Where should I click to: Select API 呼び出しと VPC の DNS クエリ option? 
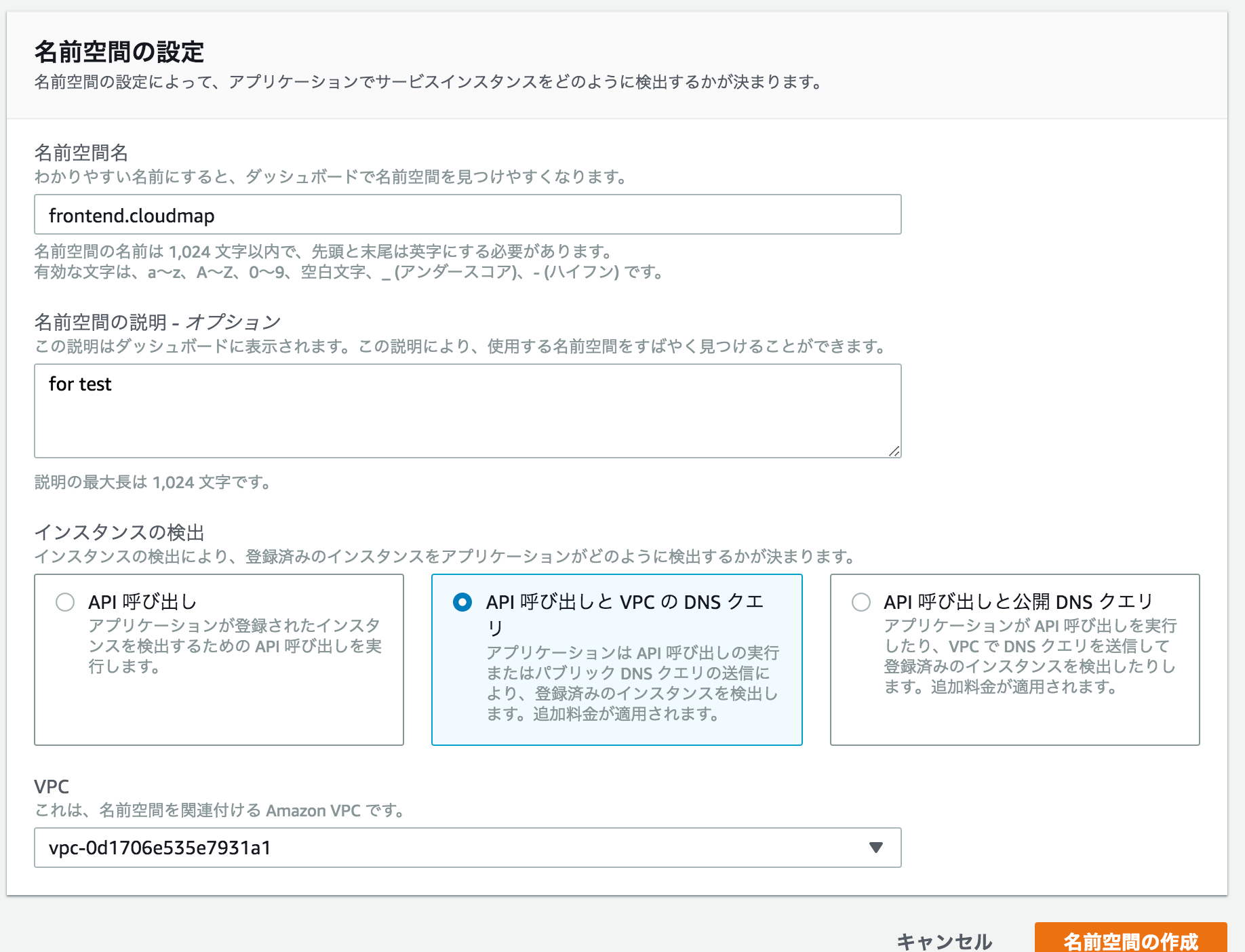point(462,602)
